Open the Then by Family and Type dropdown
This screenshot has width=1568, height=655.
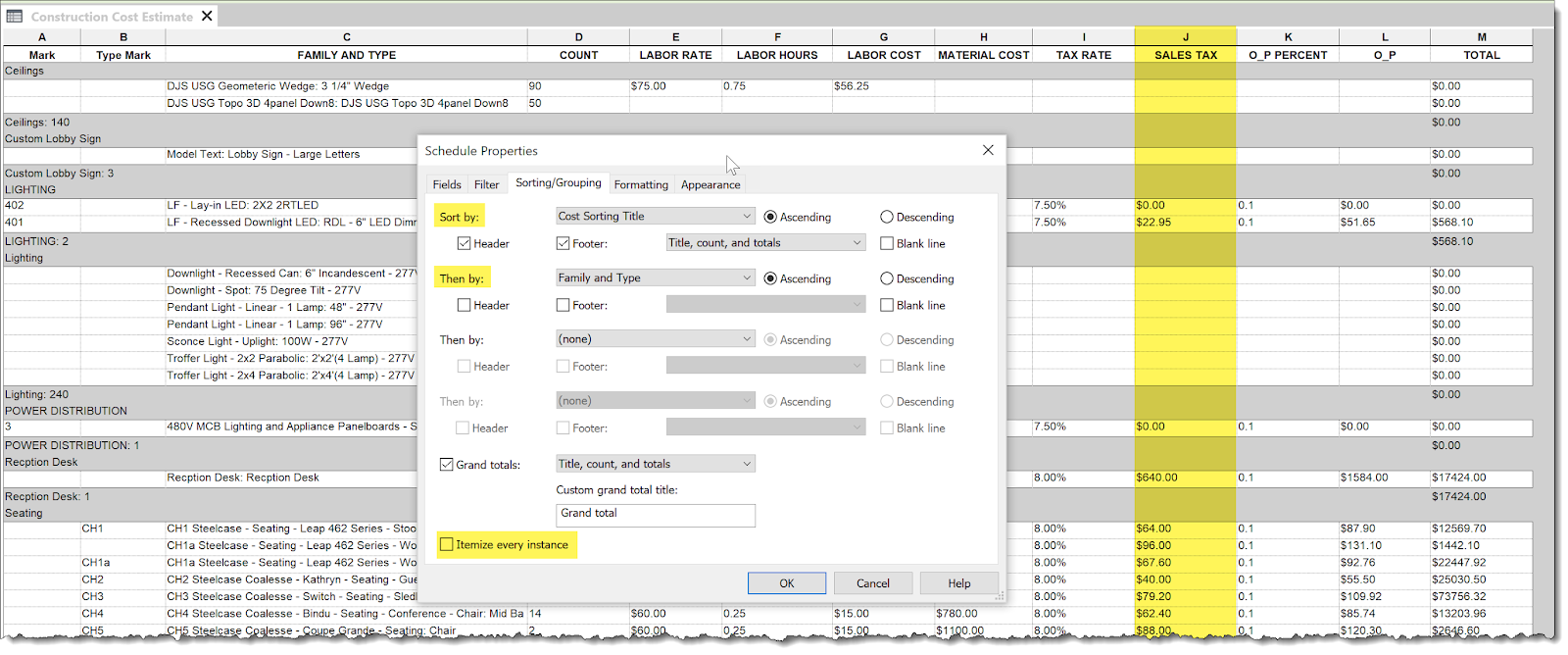(x=655, y=277)
